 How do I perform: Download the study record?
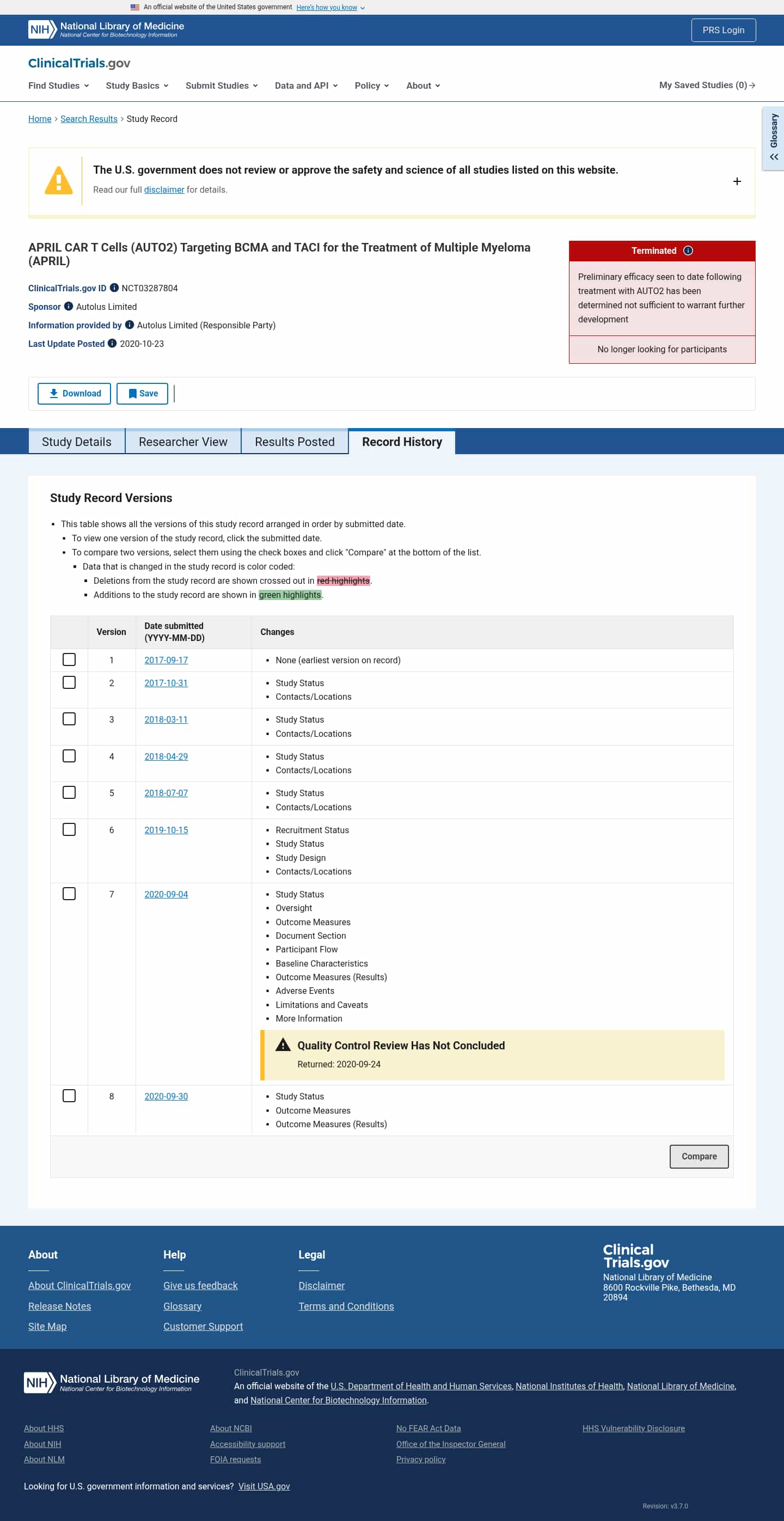pyautogui.click(x=75, y=394)
